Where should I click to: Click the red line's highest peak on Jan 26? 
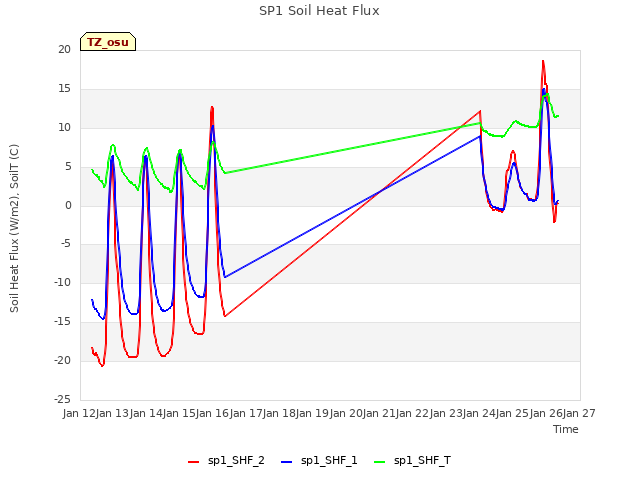tap(543, 61)
